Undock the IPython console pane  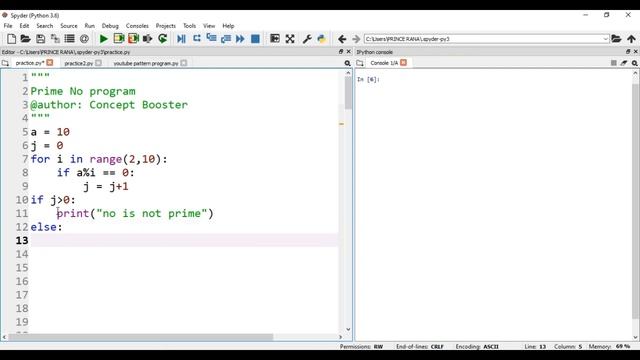point(628,52)
